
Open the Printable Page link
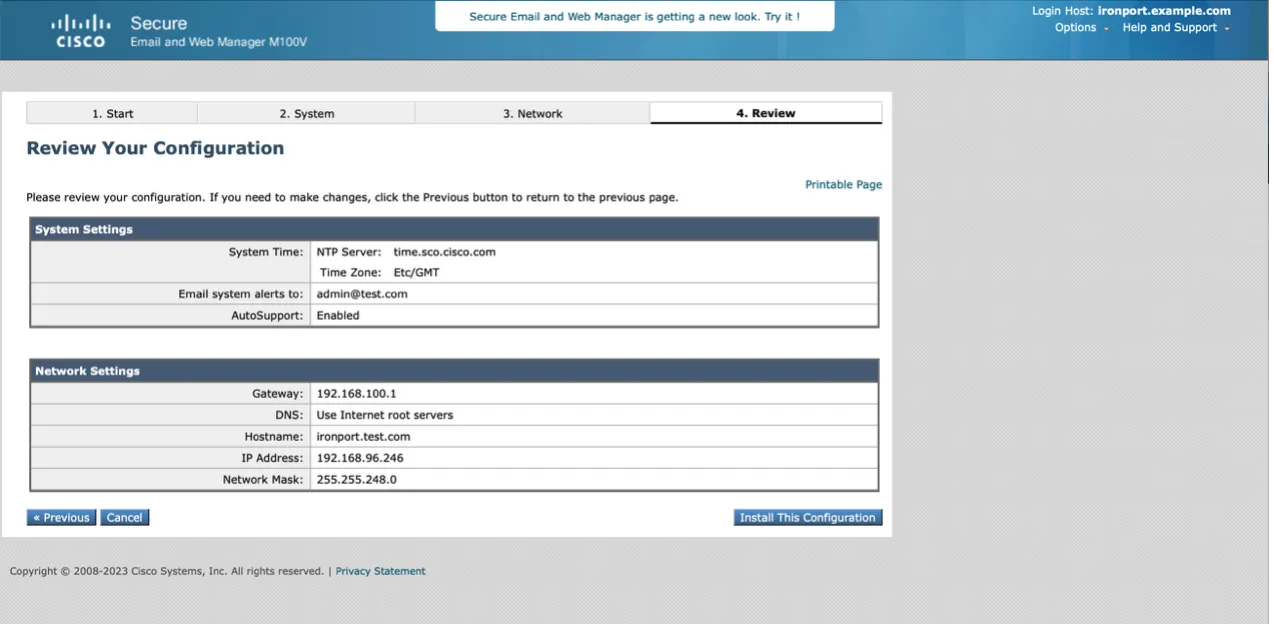[843, 185]
